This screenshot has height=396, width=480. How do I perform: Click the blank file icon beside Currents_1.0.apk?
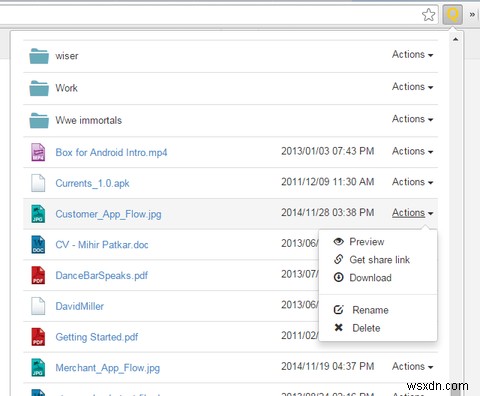38,183
